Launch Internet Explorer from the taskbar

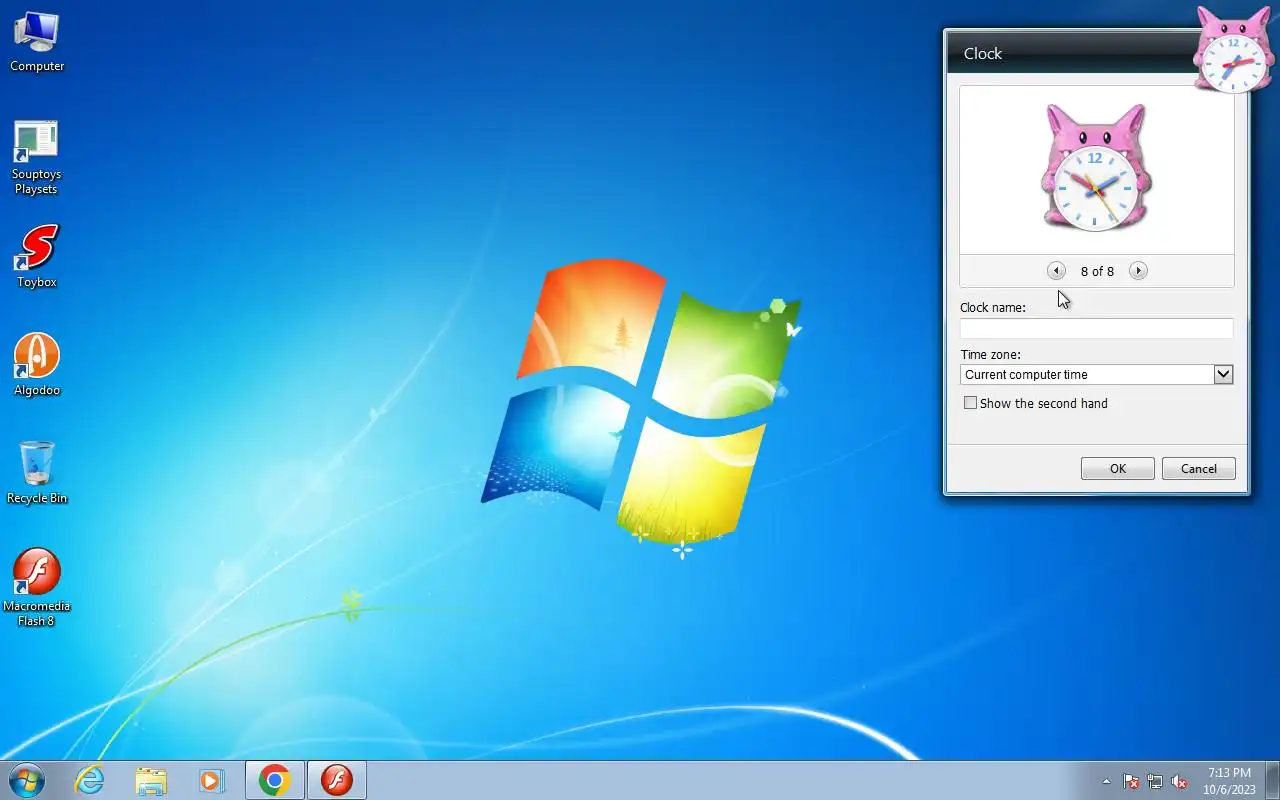click(x=90, y=780)
